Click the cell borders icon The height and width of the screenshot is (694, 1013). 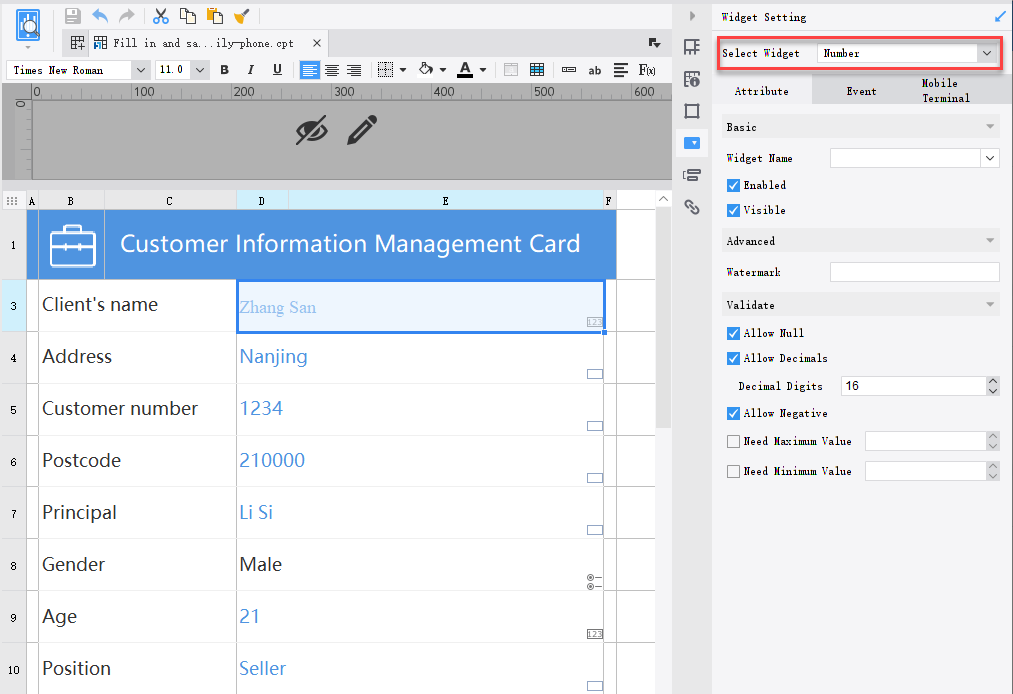click(x=385, y=70)
